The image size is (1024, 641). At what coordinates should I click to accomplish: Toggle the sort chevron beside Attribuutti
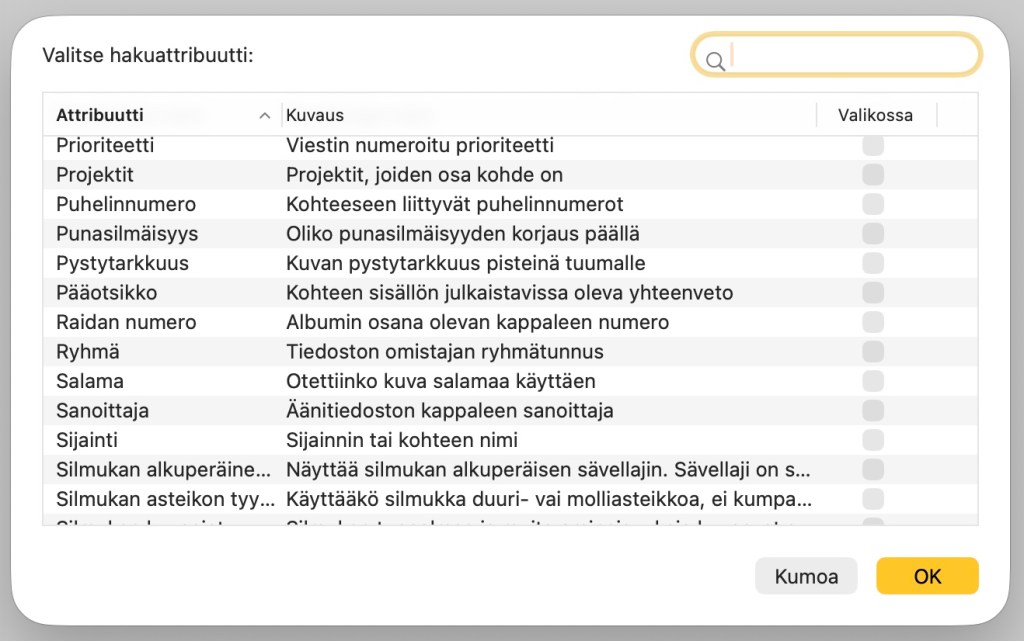(264, 115)
